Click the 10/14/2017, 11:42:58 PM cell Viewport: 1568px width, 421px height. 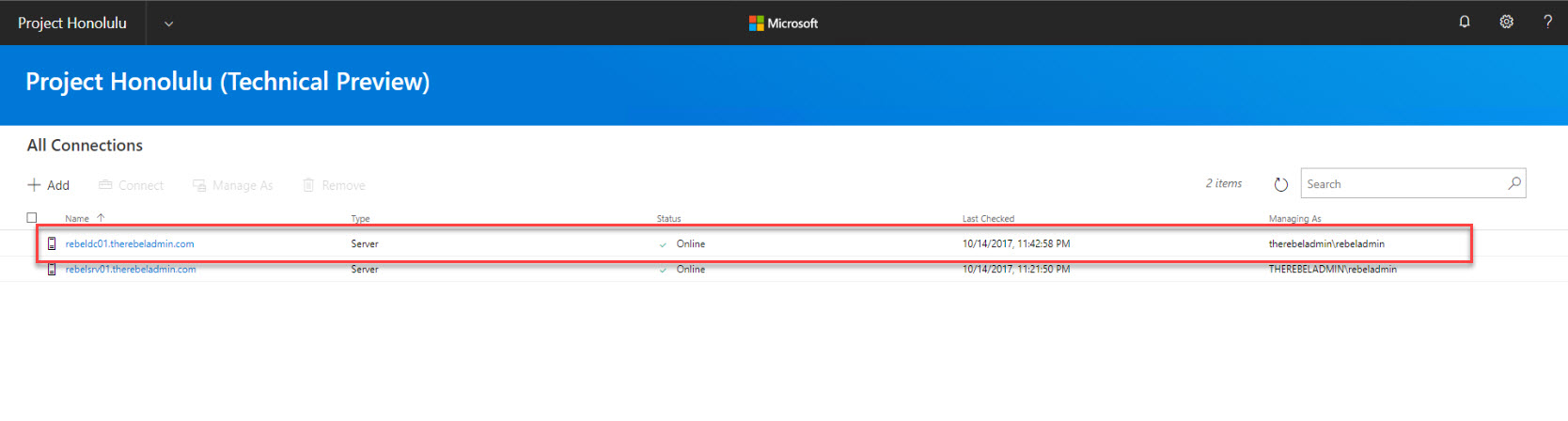click(x=1016, y=243)
